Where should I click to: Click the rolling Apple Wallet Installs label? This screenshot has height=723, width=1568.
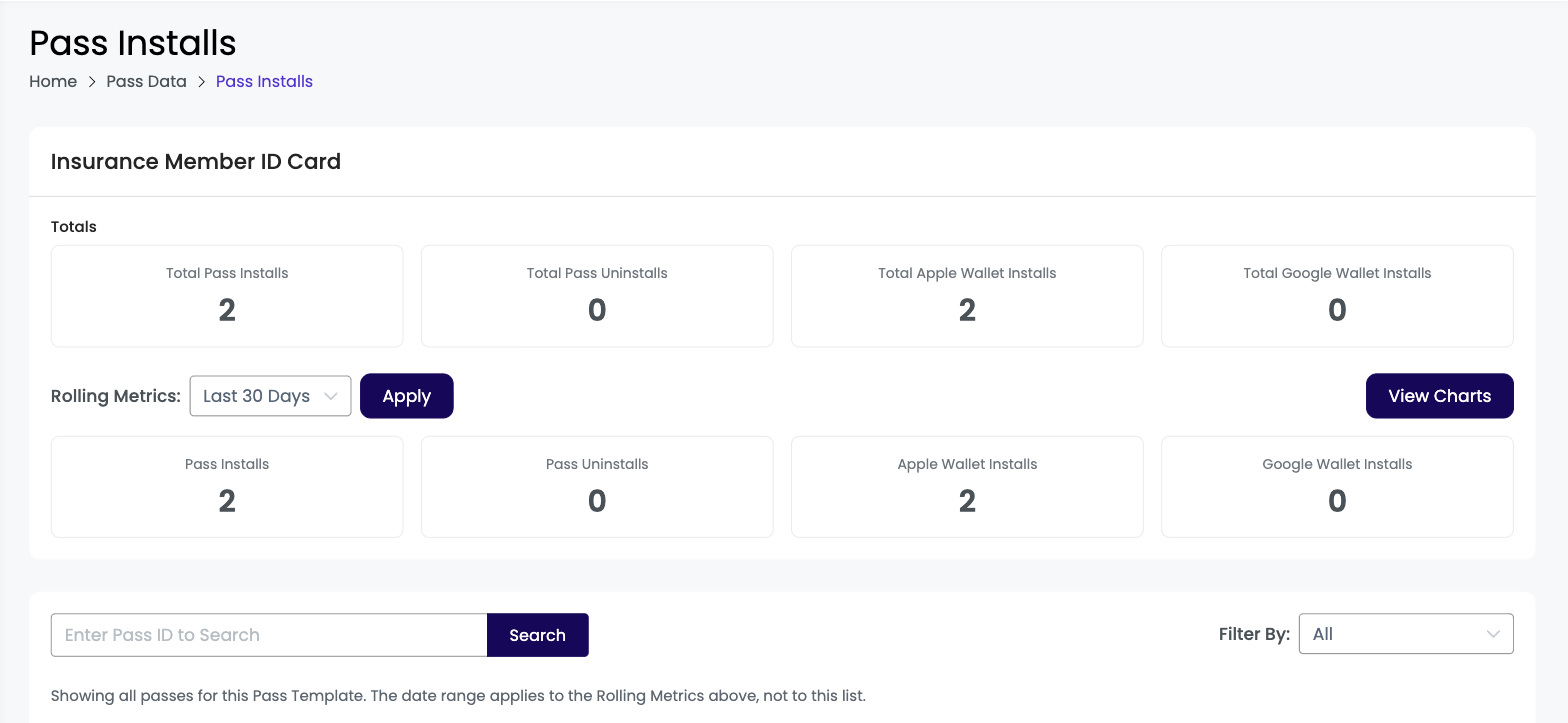pyautogui.click(x=967, y=464)
